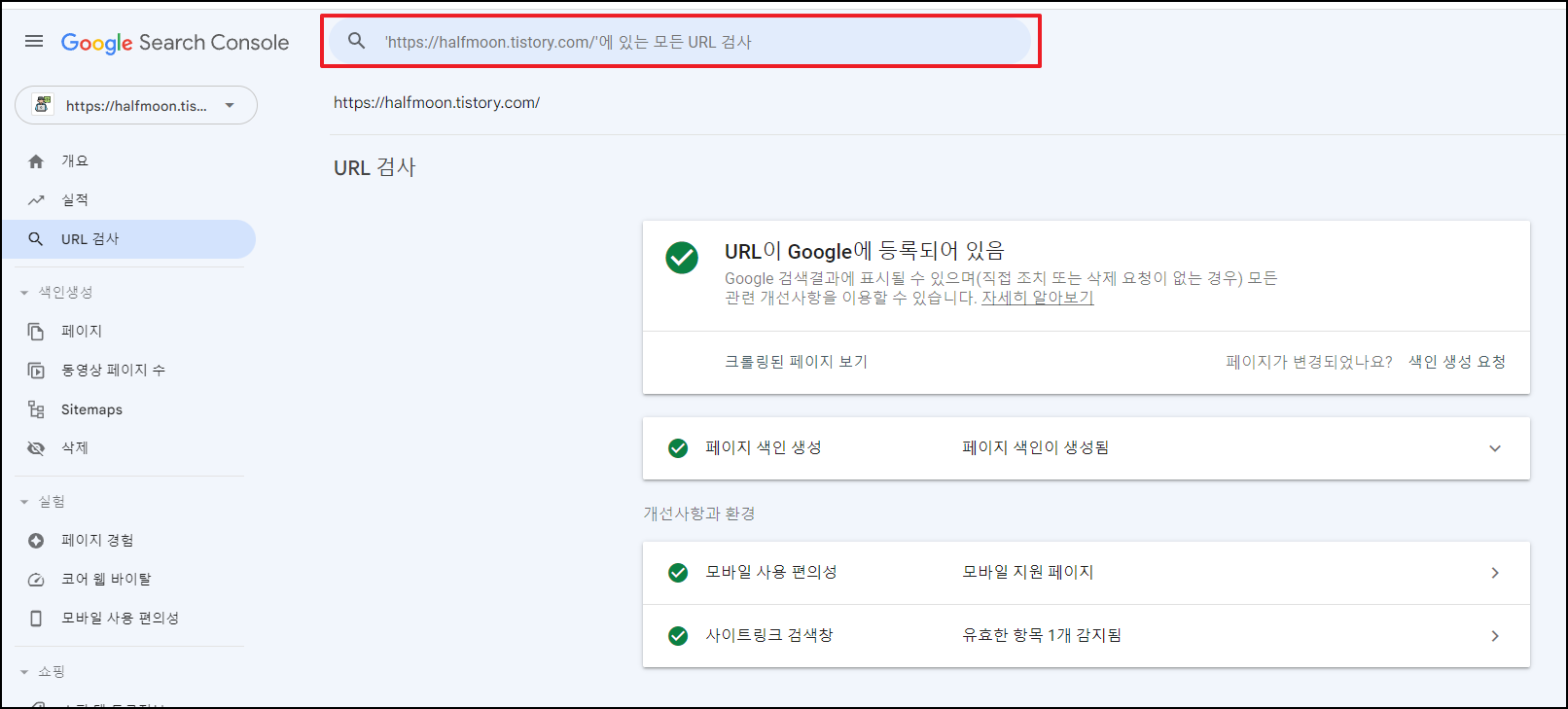The image size is (1568, 709).
Task: Click the search magnifier icon in URL bar
Action: click(357, 41)
